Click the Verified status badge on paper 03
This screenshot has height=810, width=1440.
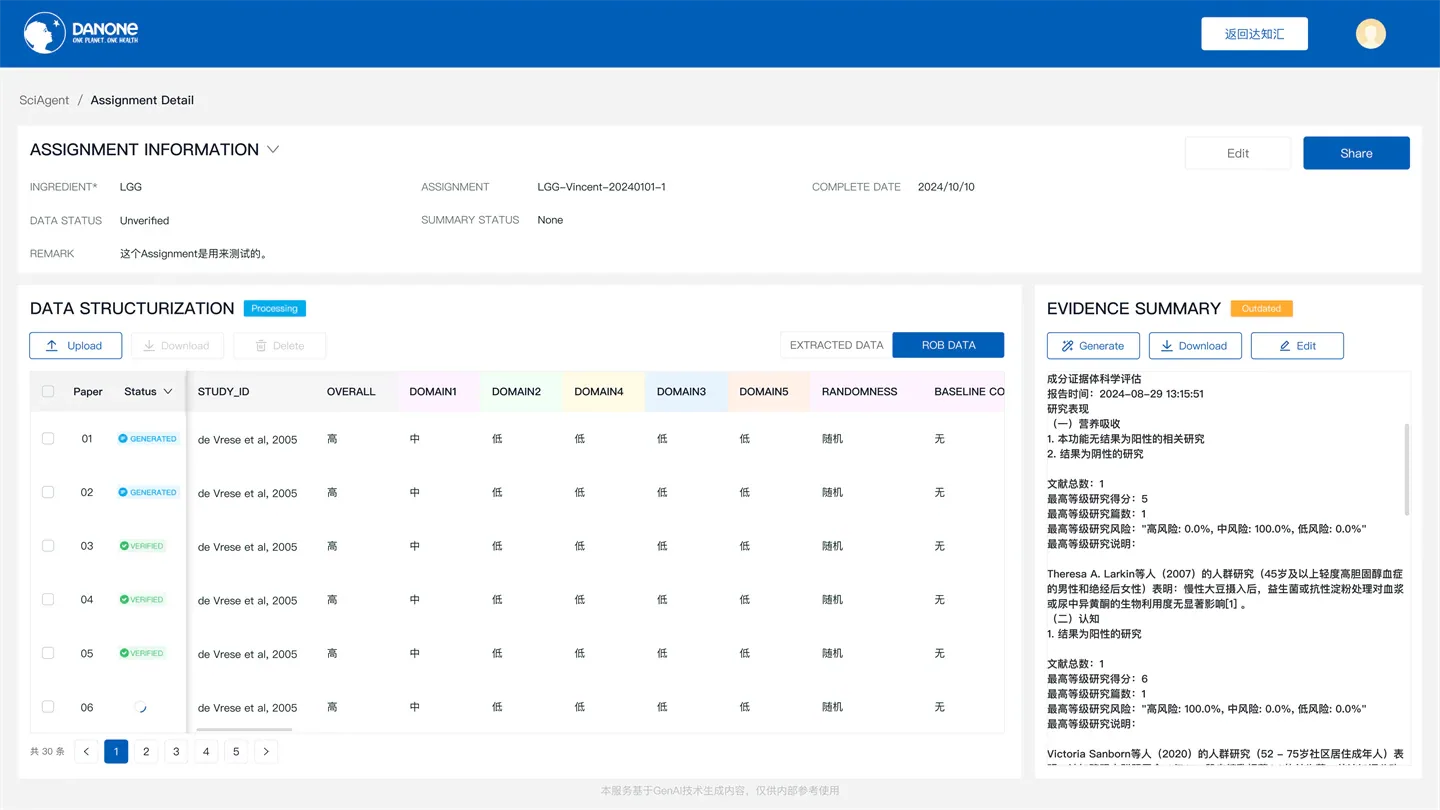click(x=142, y=546)
